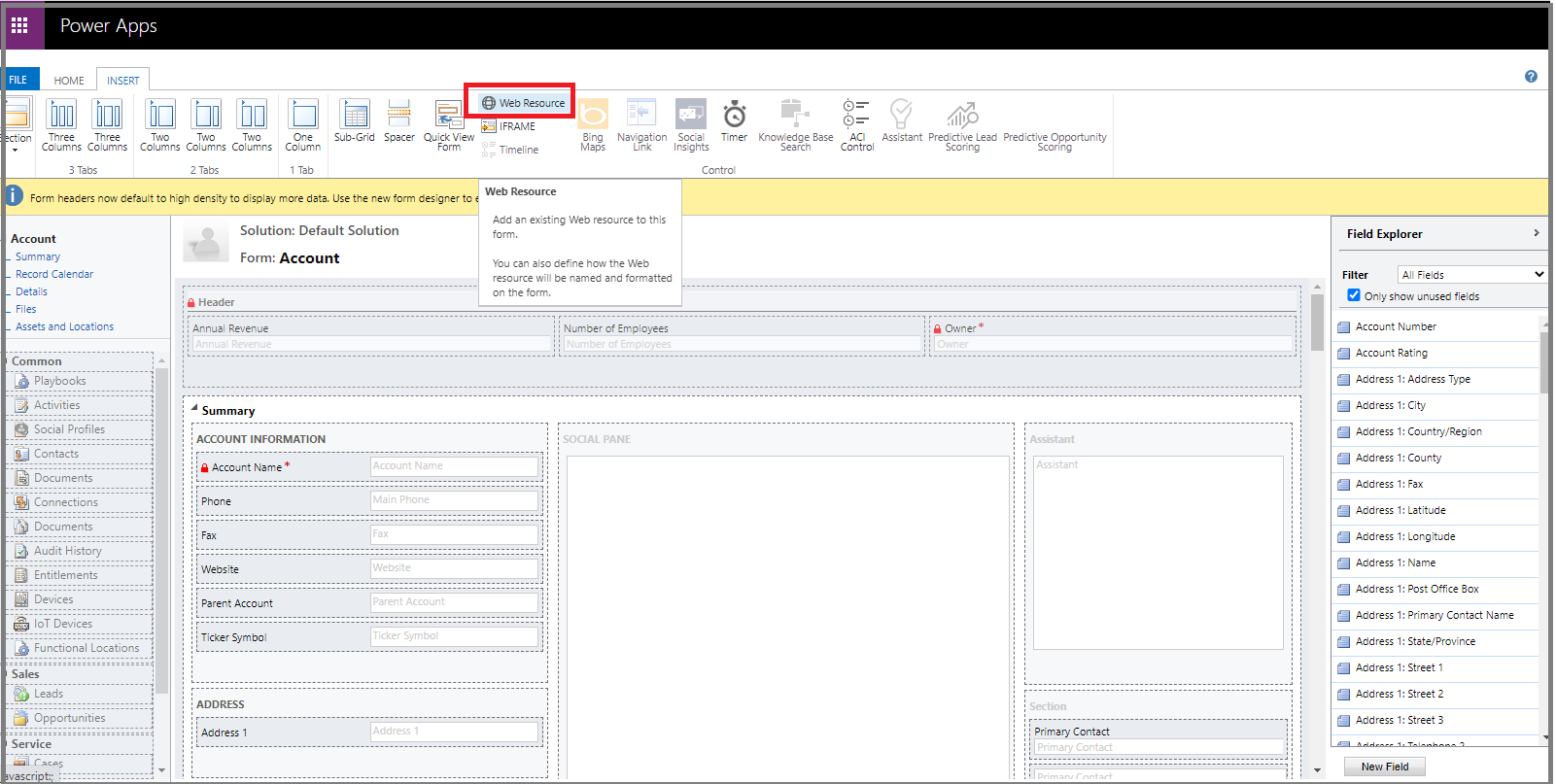Go to Summary navigation link
This screenshot has height=784, width=1556.
38,256
